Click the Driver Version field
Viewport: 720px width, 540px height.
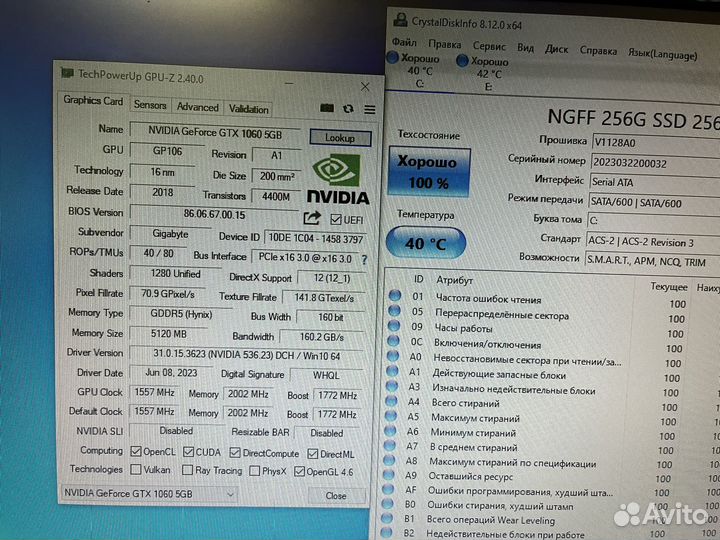pos(247,355)
